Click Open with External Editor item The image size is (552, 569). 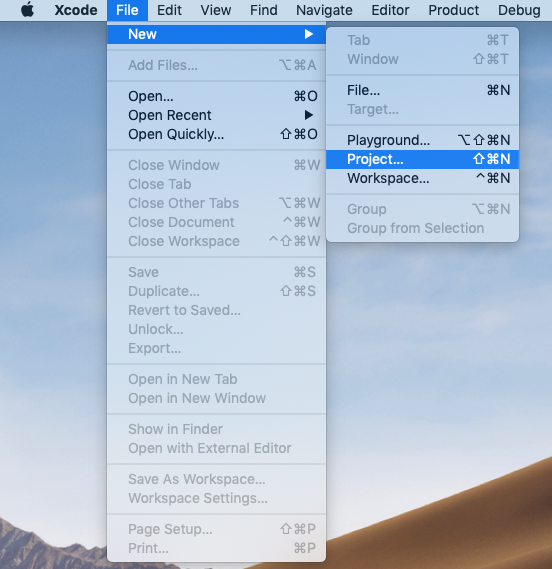point(216,448)
